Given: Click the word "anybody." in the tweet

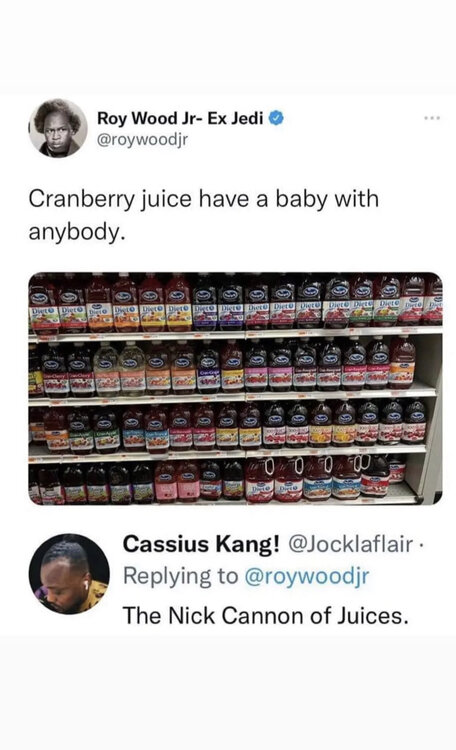Looking at the screenshot, I should (x=77, y=232).
